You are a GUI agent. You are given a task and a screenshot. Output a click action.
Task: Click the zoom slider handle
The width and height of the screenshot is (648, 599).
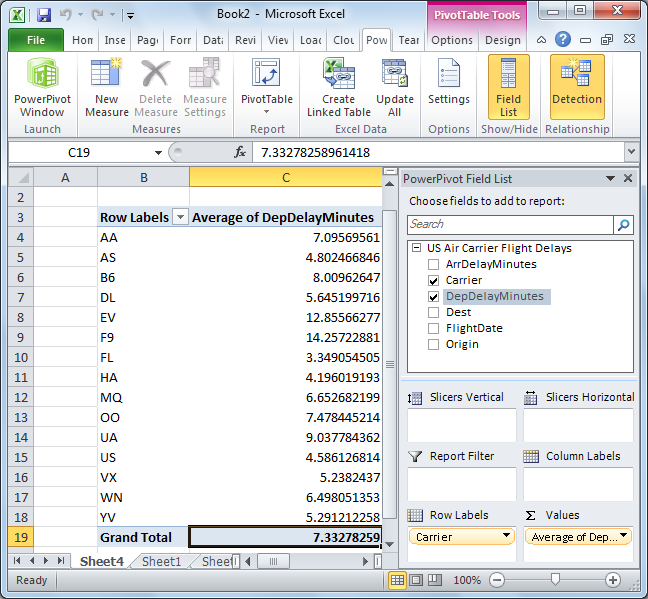[x=555, y=579]
